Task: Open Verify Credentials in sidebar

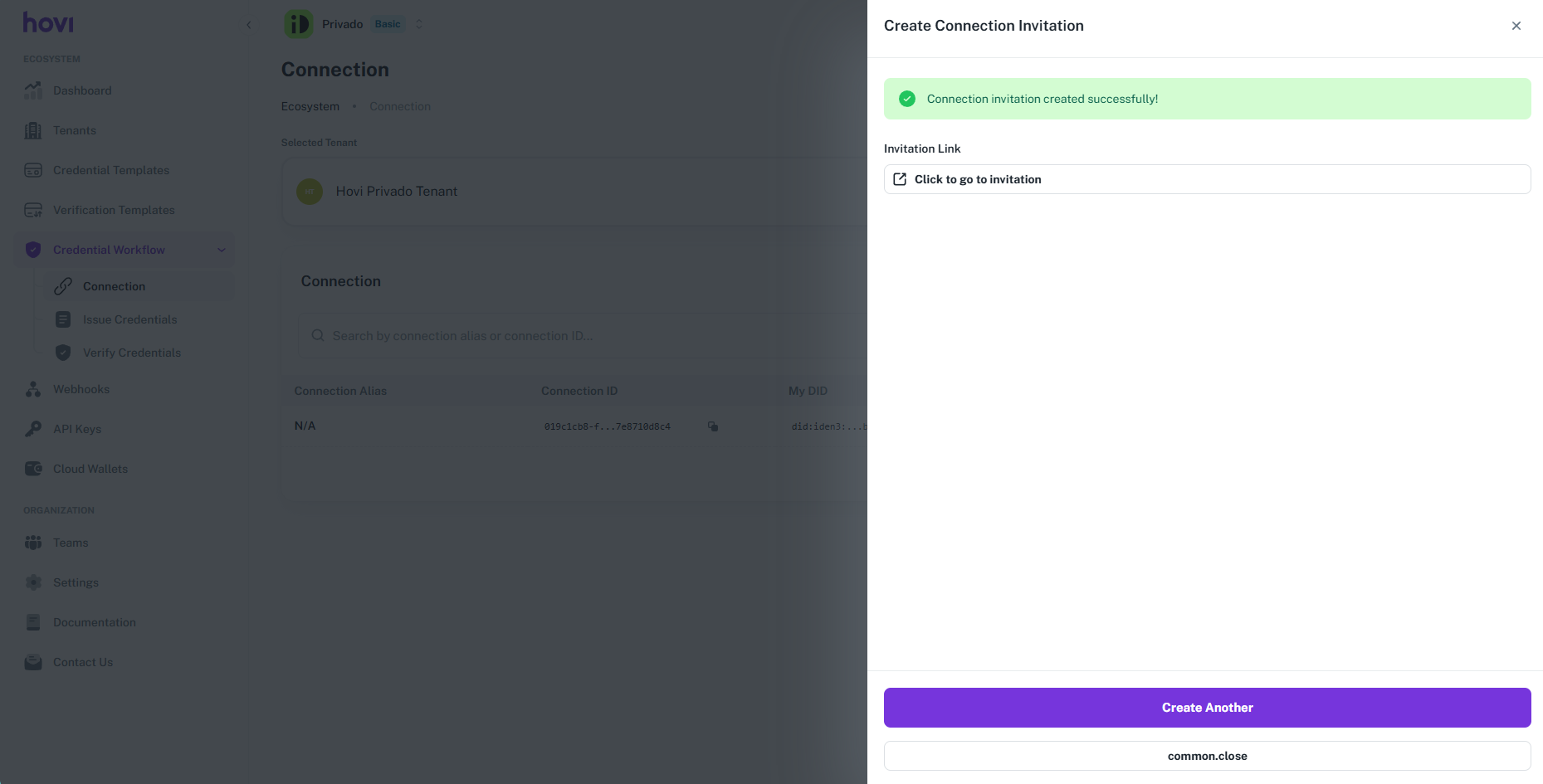Action: point(131,353)
